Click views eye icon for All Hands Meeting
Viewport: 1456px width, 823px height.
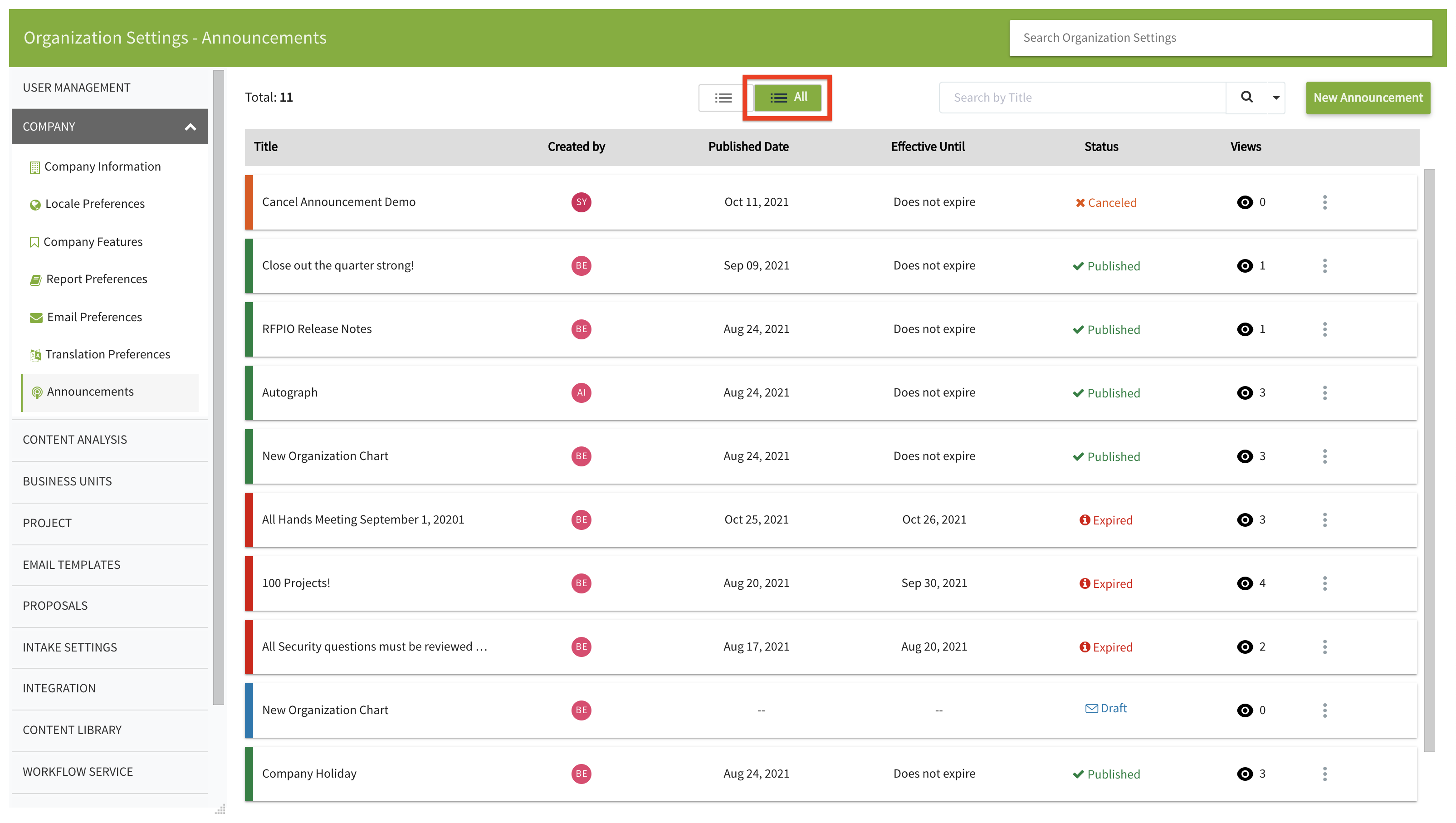click(x=1245, y=519)
